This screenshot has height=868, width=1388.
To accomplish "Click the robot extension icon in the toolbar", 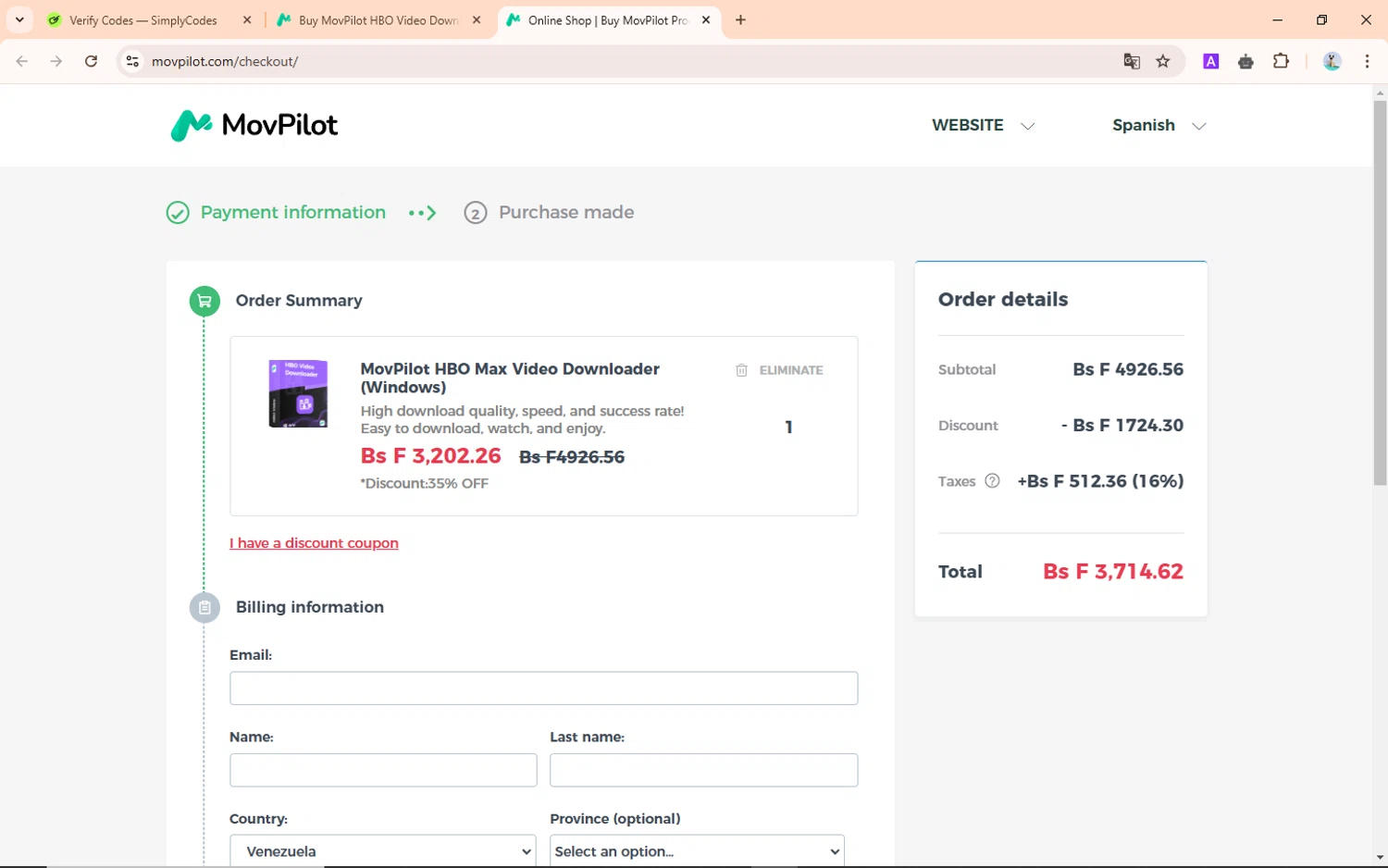I will coord(1245,61).
